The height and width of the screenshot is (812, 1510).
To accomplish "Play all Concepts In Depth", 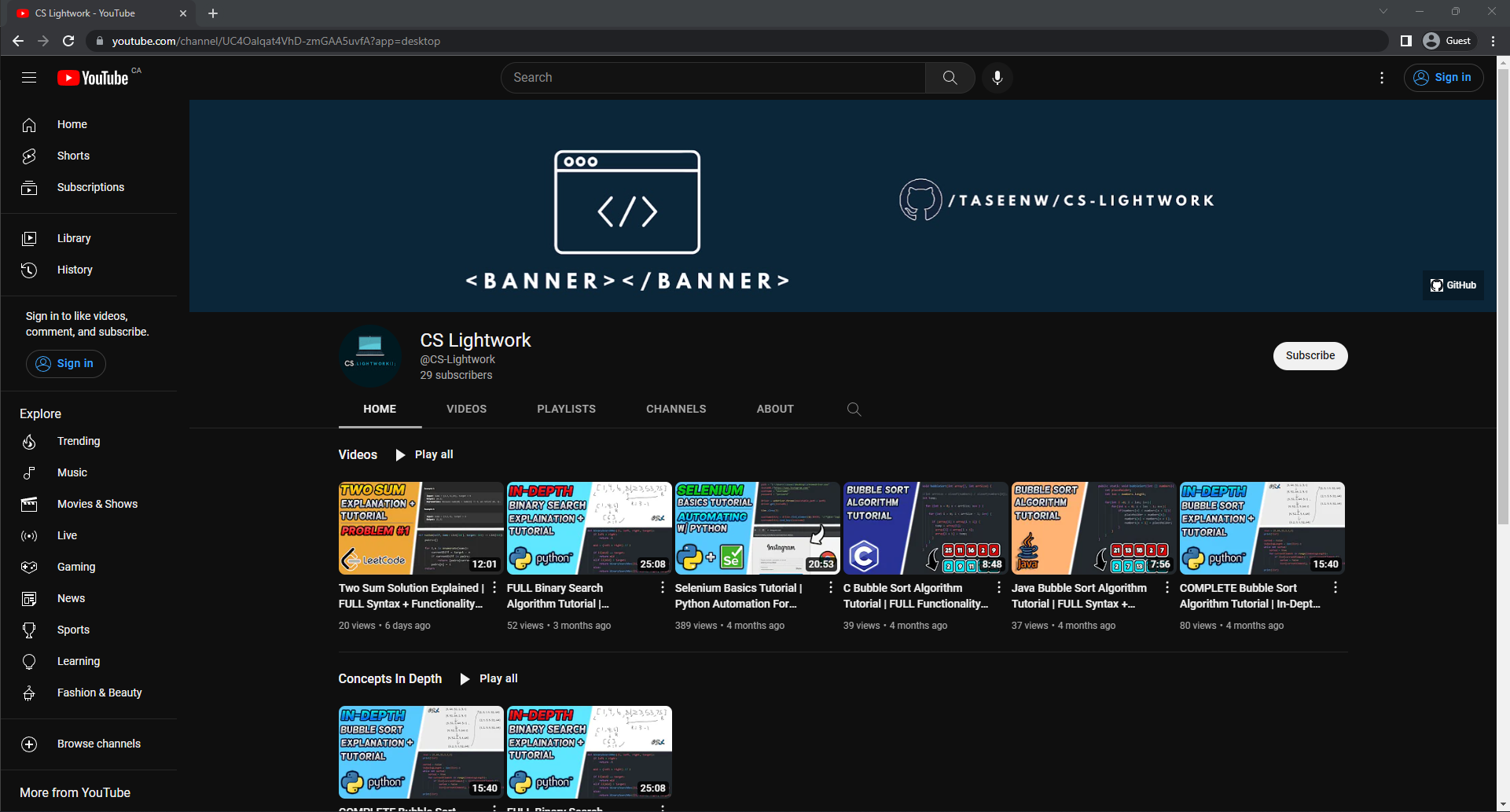I will [x=489, y=678].
